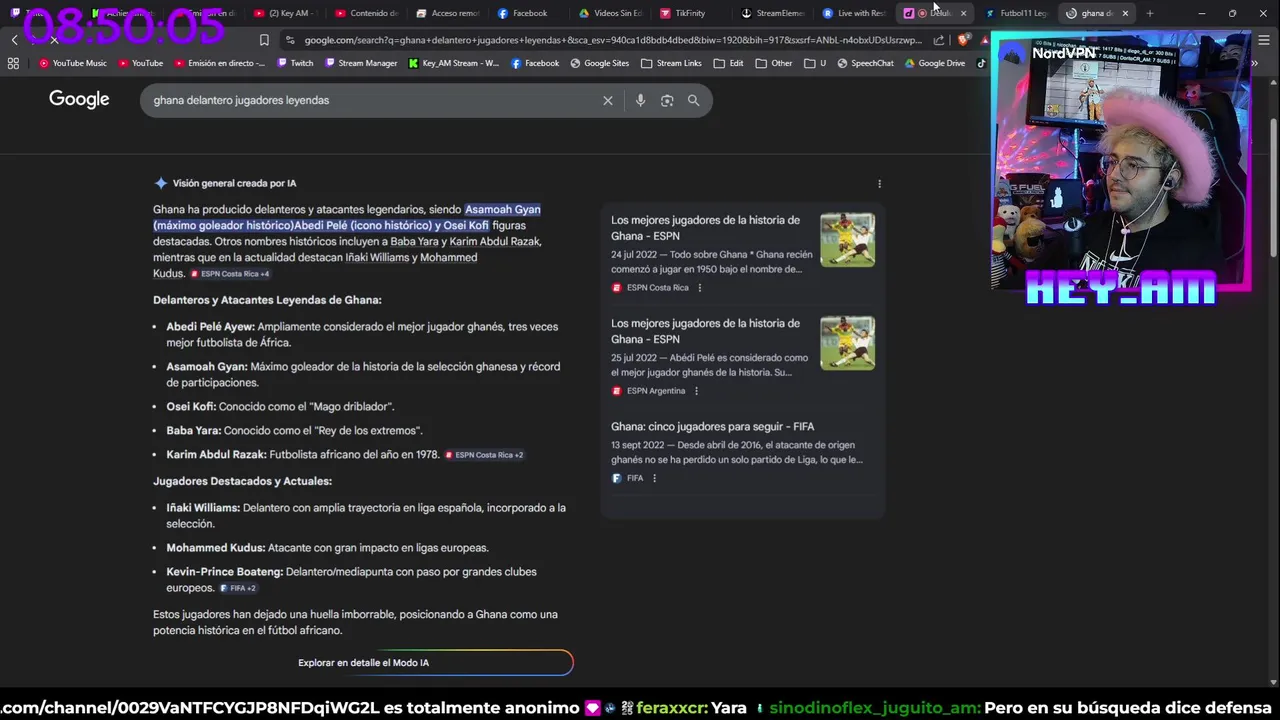Switch to Acceso remoto browser tab

(x=448, y=13)
